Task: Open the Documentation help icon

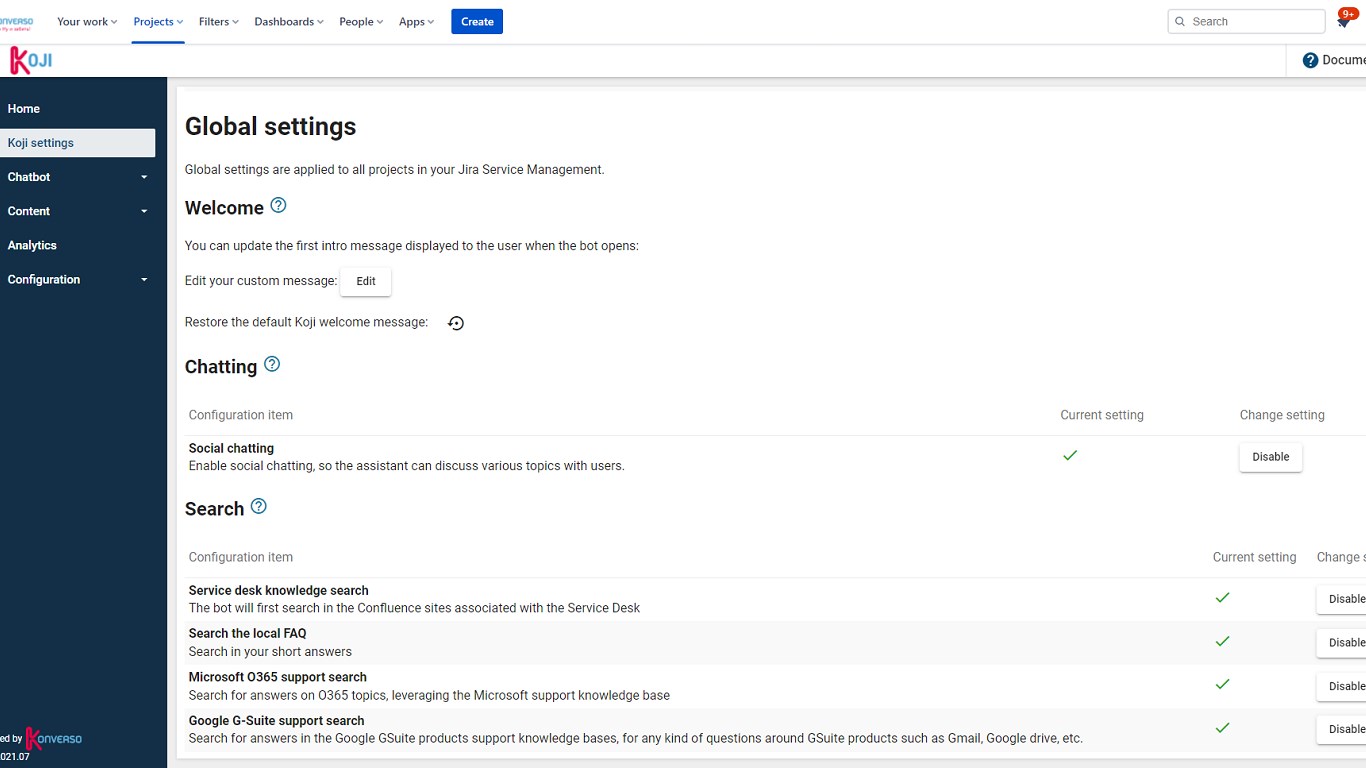Action: click(x=1310, y=61)
